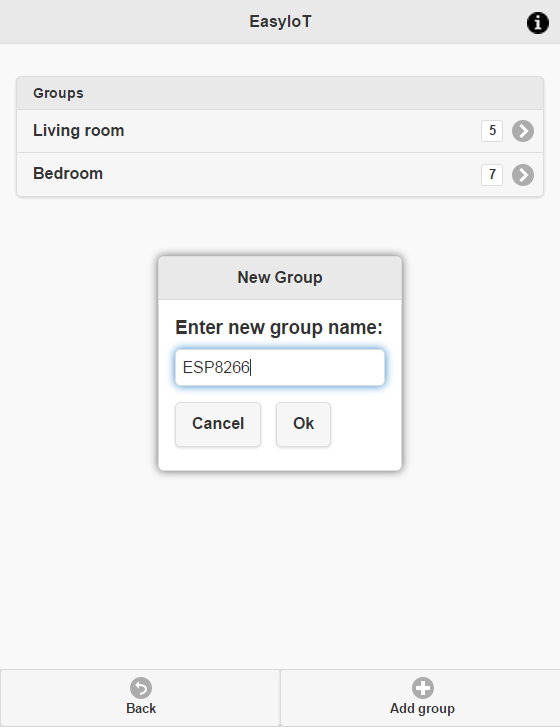Click the 'Enter new group name:' label
The image size is (560, 727).
tap(279, 327)
